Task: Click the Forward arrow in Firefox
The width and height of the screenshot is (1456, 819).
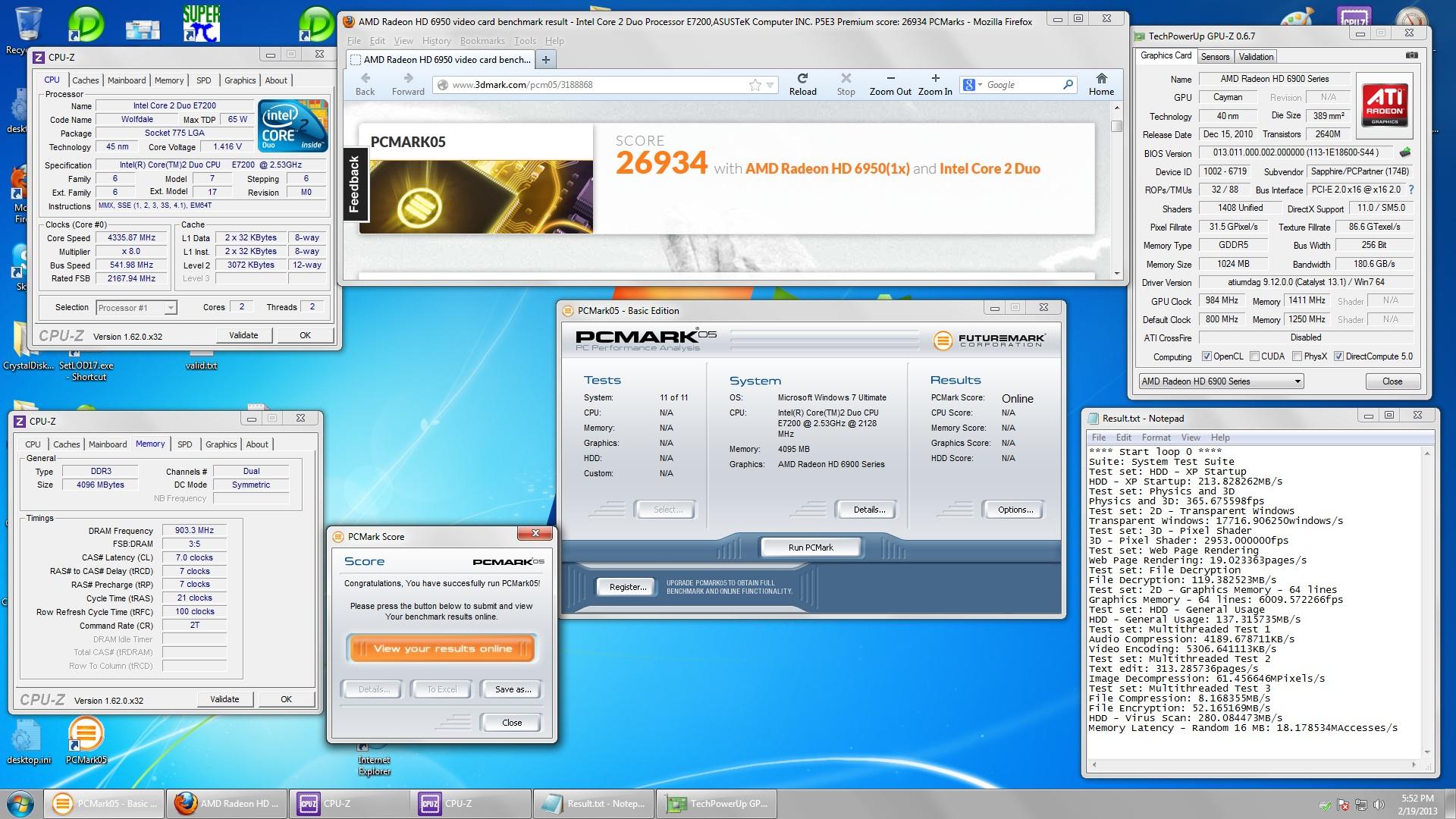Action: [x=408, y=84]
